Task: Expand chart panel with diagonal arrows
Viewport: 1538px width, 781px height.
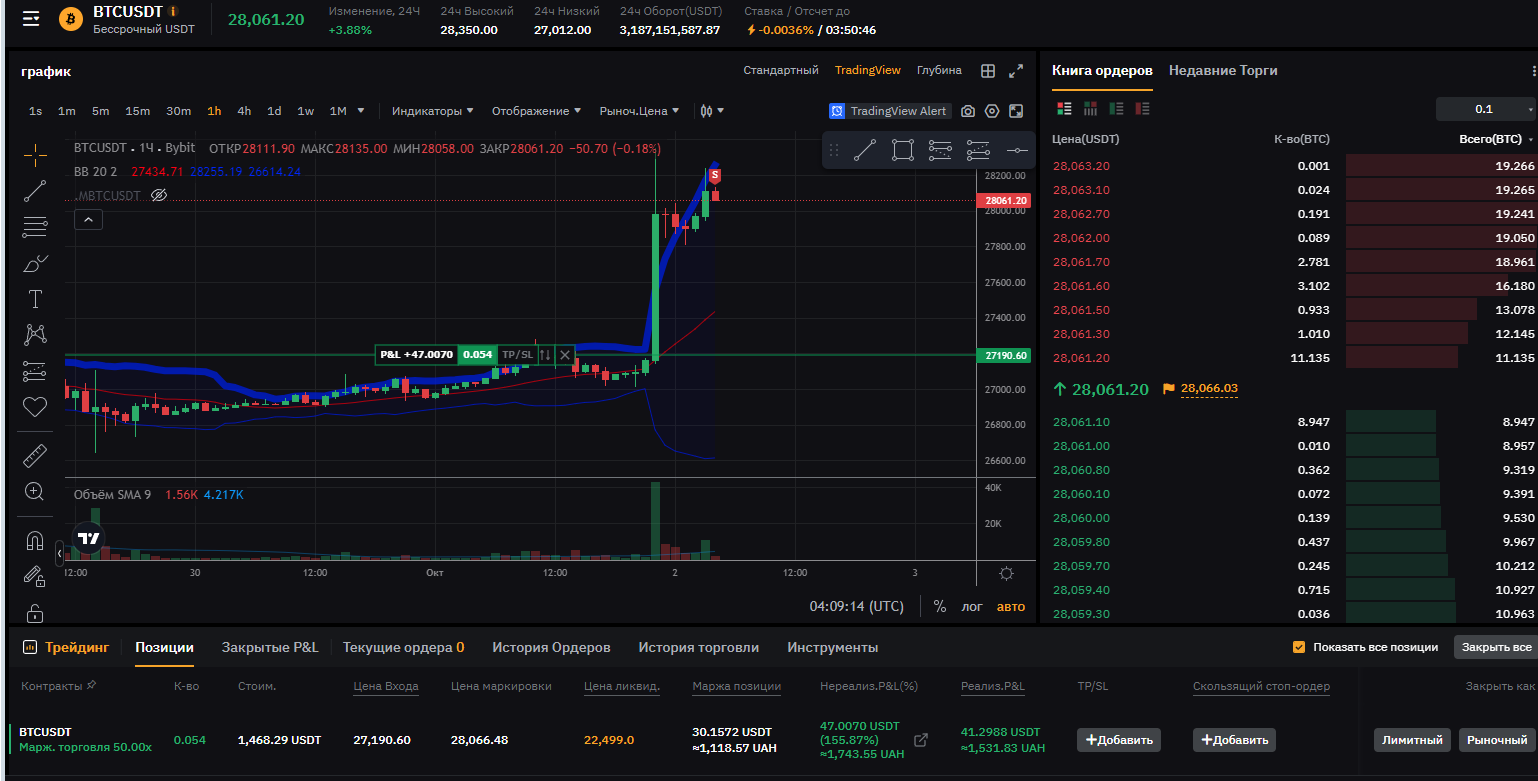Action: tap(1016, 71)
